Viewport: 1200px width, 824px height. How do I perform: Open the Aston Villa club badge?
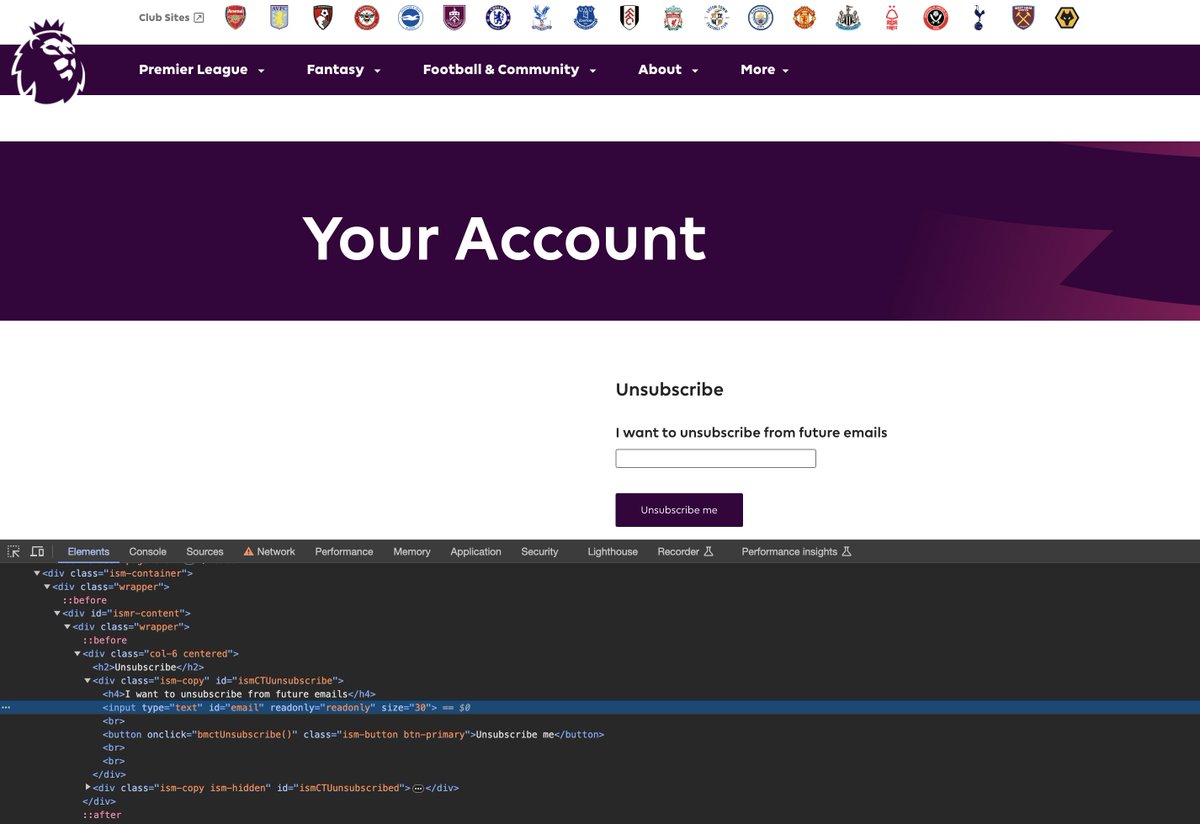tap(279, 17)
